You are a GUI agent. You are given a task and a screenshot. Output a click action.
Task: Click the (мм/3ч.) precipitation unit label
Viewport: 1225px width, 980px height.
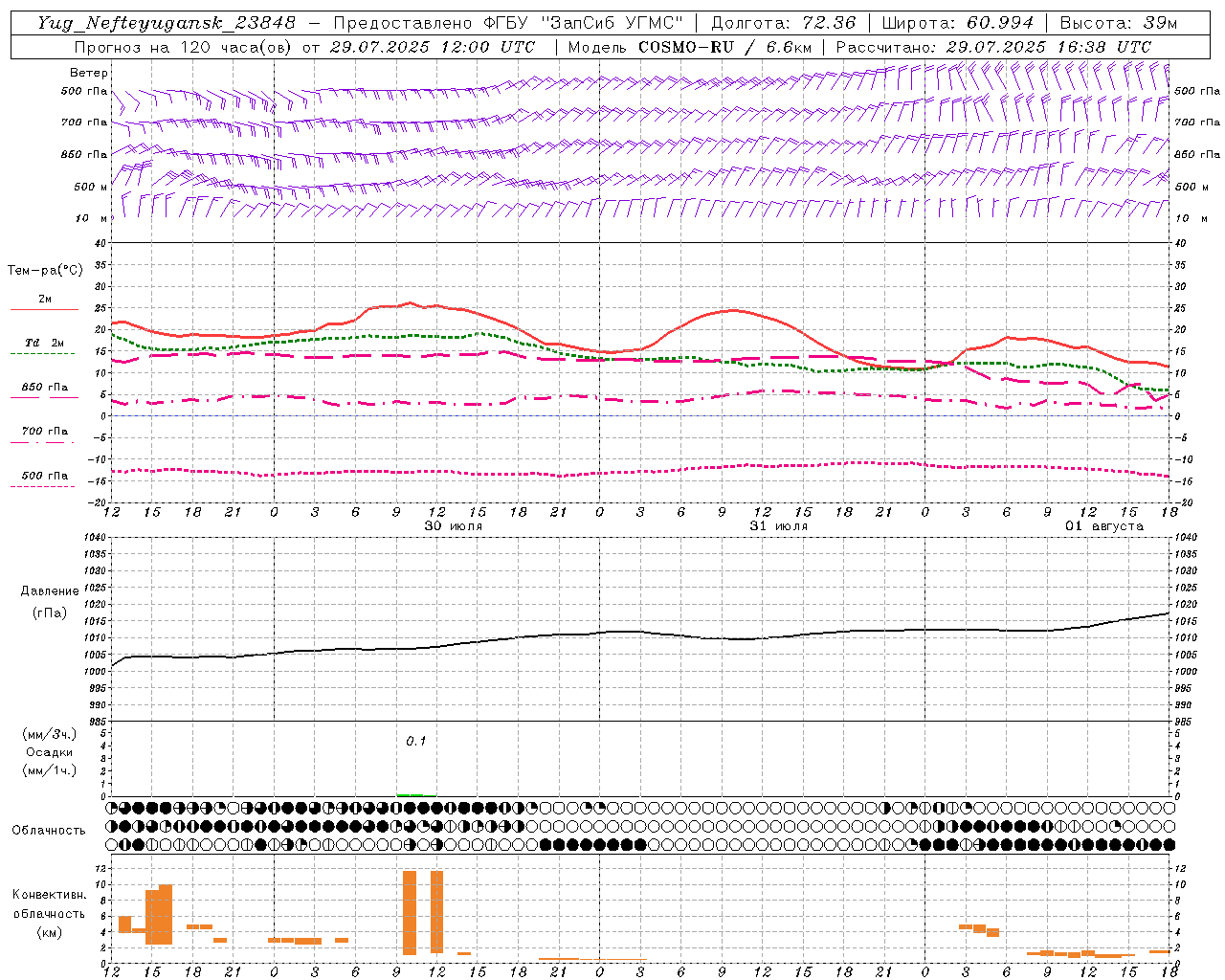click(50, 734)
